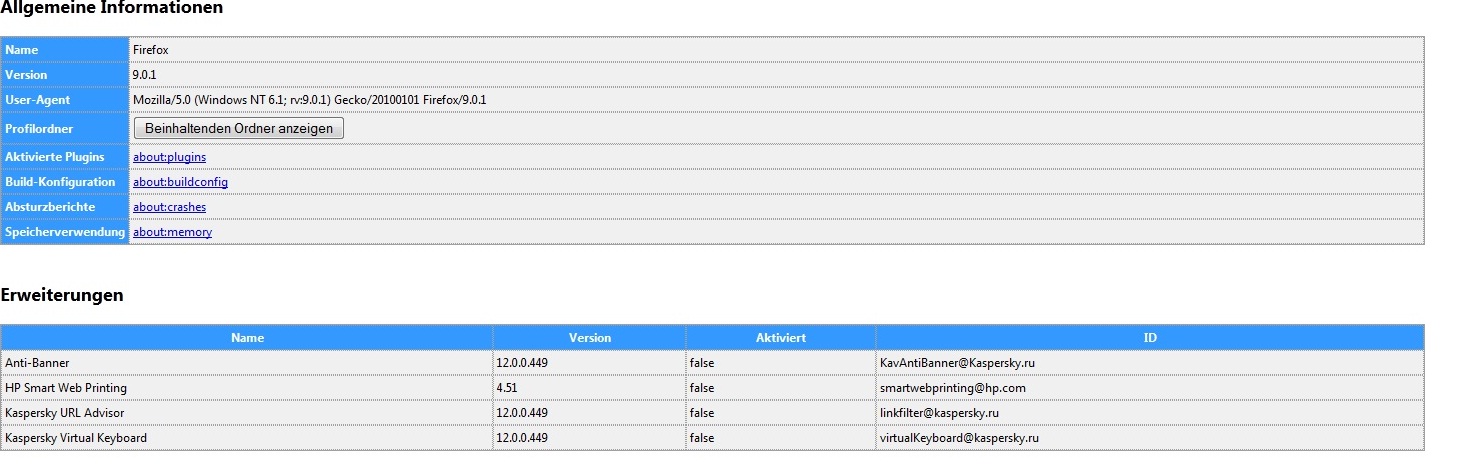Click the Name column header in Erweiterungen
This screenshot has width=1457, height=469.
pyautogui.click(x=247, y=338)
